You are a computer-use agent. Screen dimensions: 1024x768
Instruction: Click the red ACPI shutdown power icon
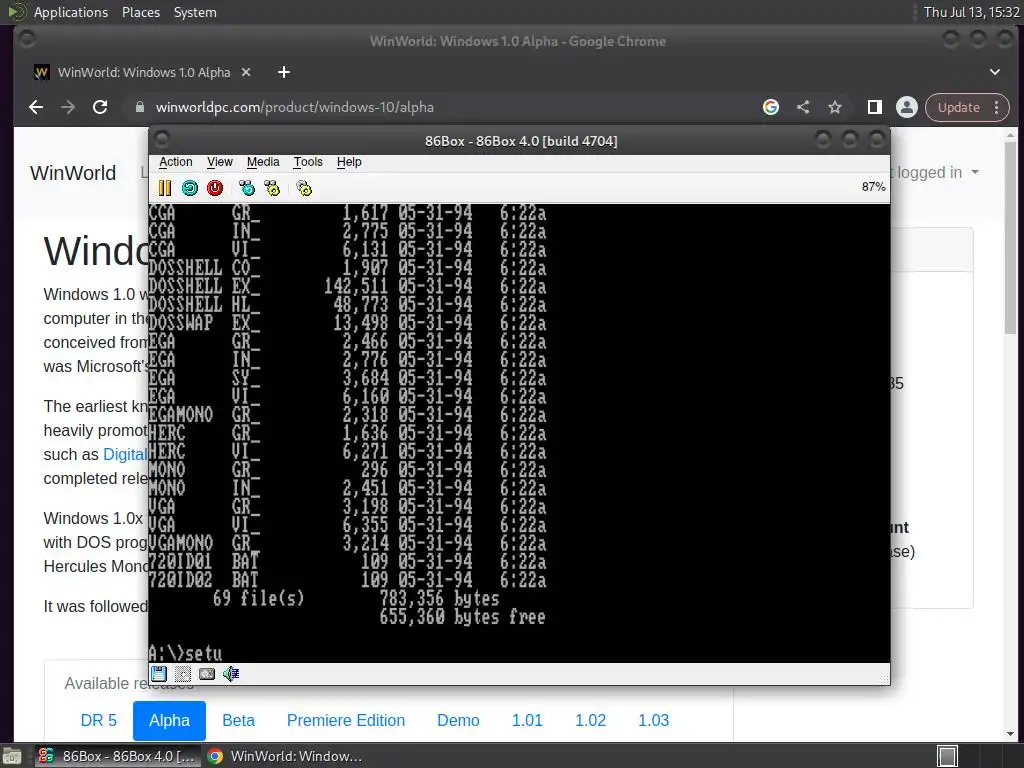[215, 188]
